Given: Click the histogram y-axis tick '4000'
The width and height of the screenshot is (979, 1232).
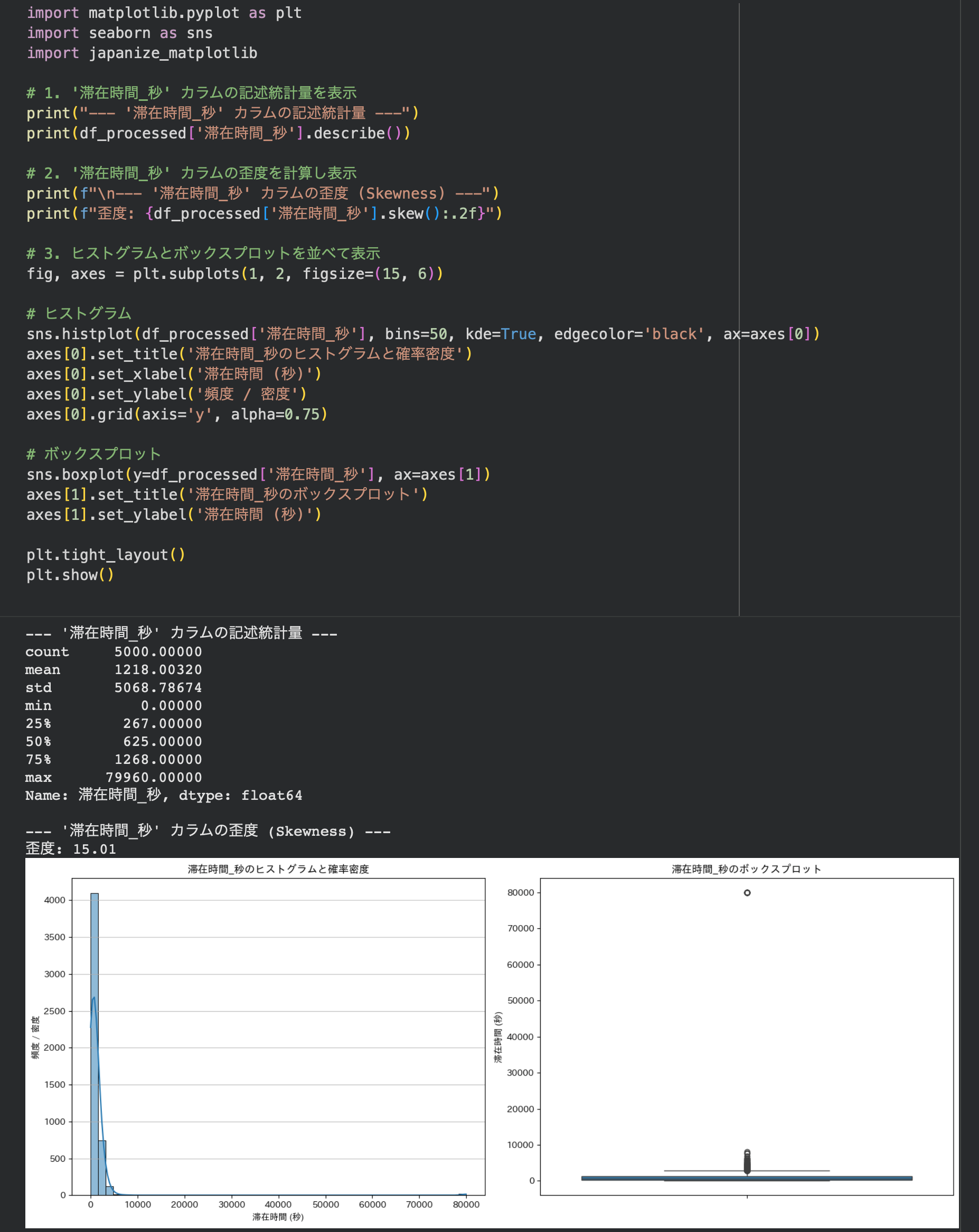Looking at the screenshot, I should point(55,900).
